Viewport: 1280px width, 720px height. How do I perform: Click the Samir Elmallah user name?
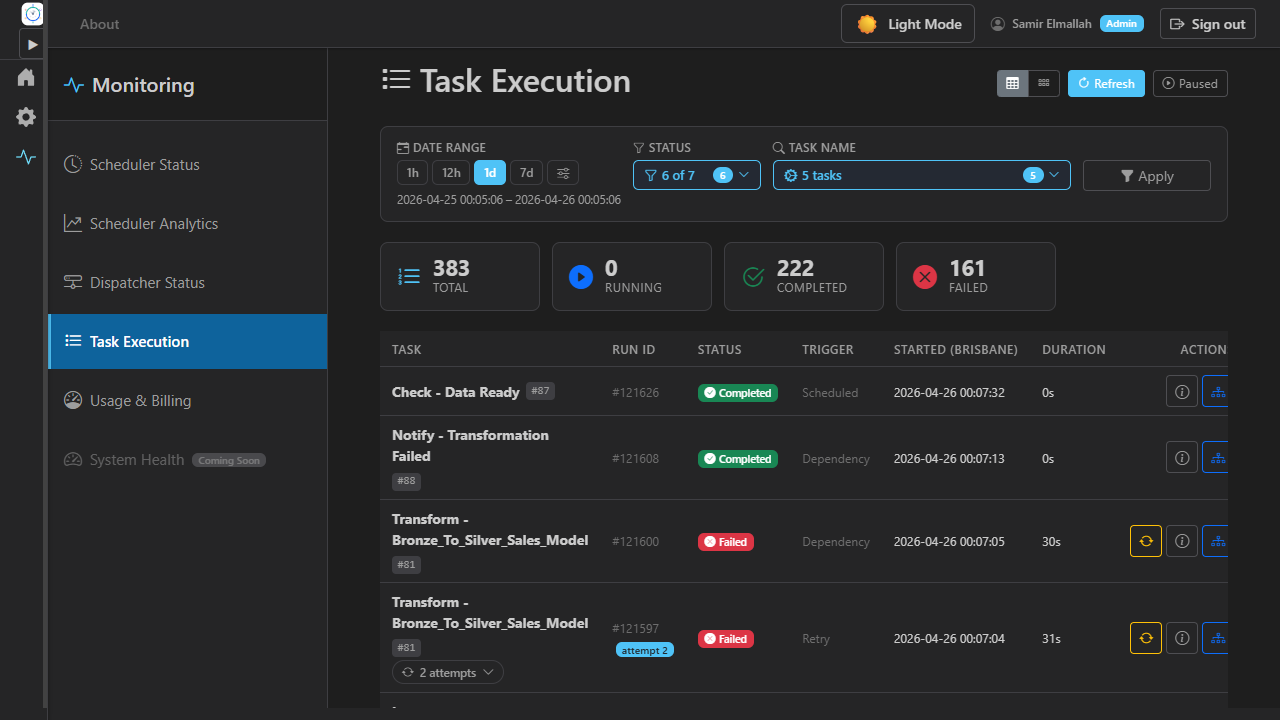(x=1052, y=24)
